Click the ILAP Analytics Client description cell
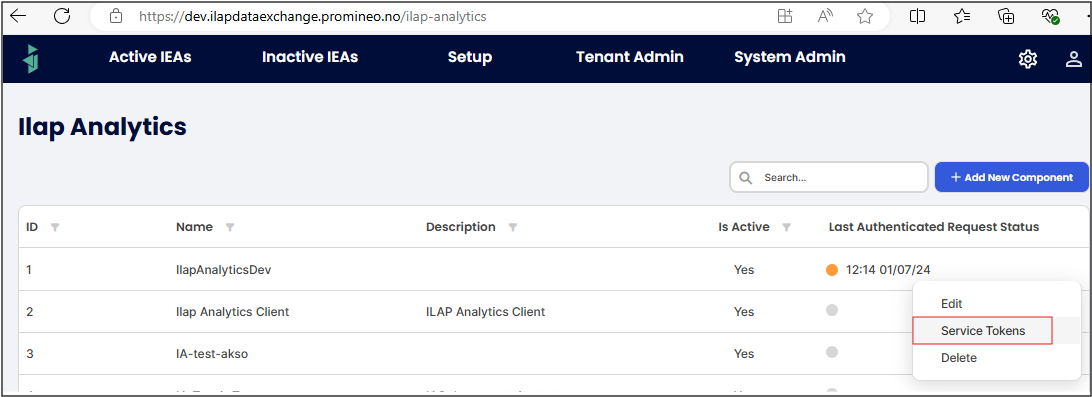The image size is (1092, 397). click(x=485, y=311)
